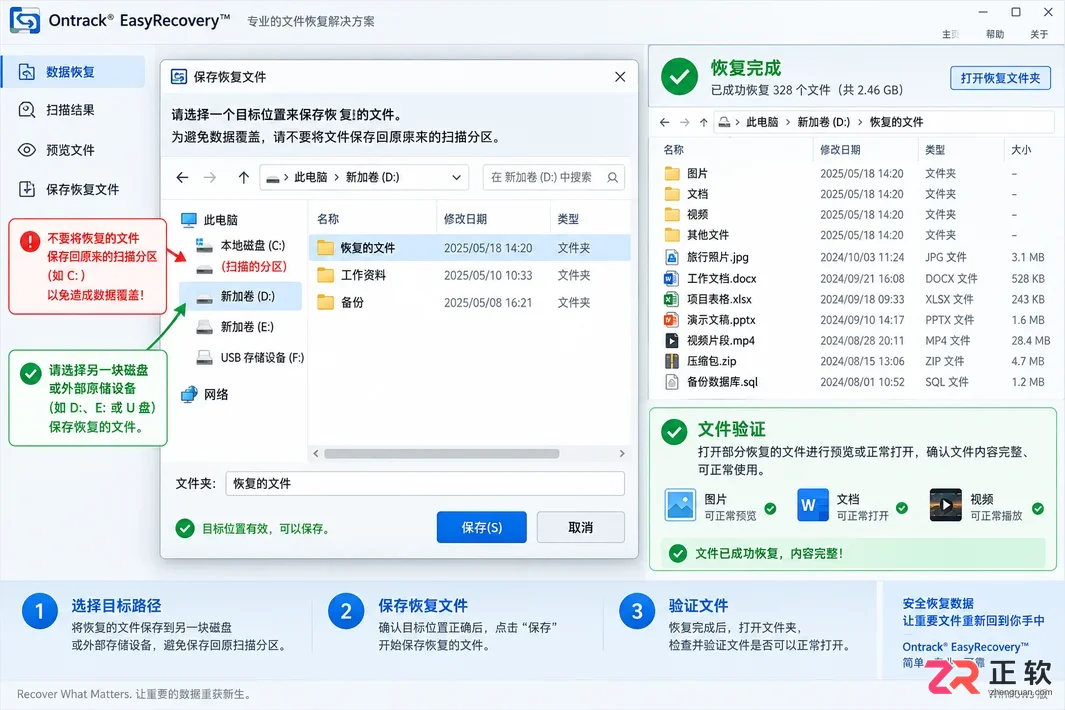1065x710 pixels.
Task: Click the 图片 preview icon in 文件验证
Action: [x=680, y=505]
